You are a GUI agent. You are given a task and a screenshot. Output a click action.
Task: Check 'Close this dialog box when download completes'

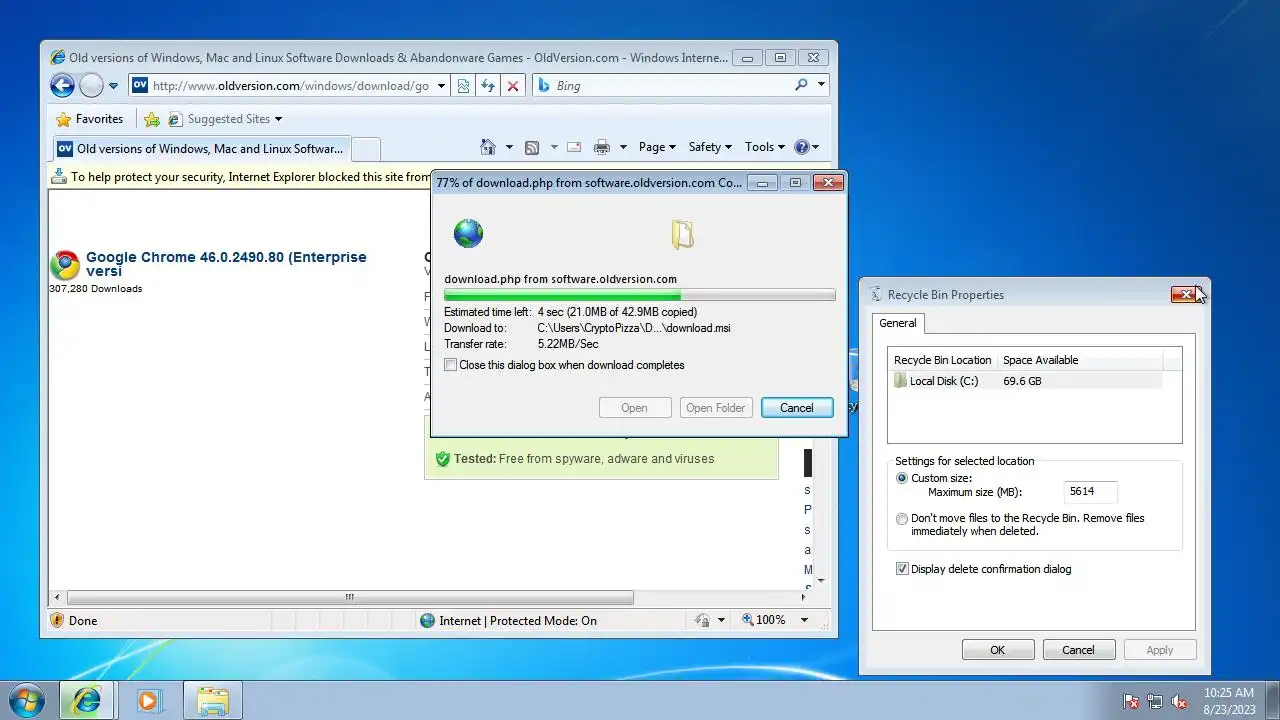[451, 365]
